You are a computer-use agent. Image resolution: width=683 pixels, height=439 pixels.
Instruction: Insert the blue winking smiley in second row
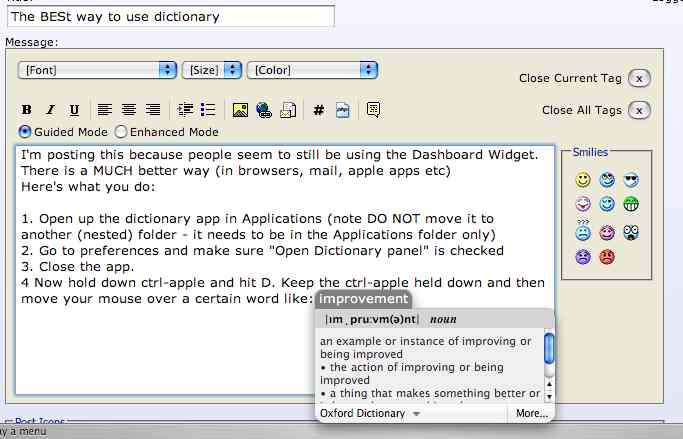pos(607,203)
